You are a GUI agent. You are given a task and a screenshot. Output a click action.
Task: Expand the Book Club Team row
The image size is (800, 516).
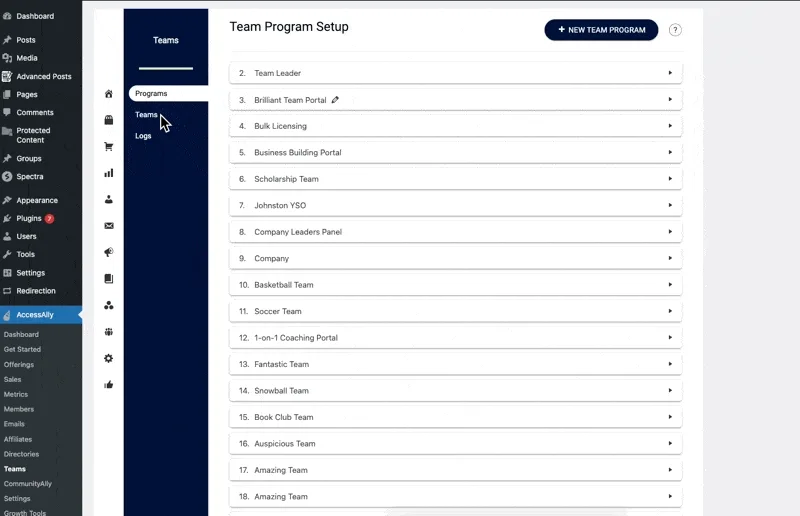(x=455, y=417)
